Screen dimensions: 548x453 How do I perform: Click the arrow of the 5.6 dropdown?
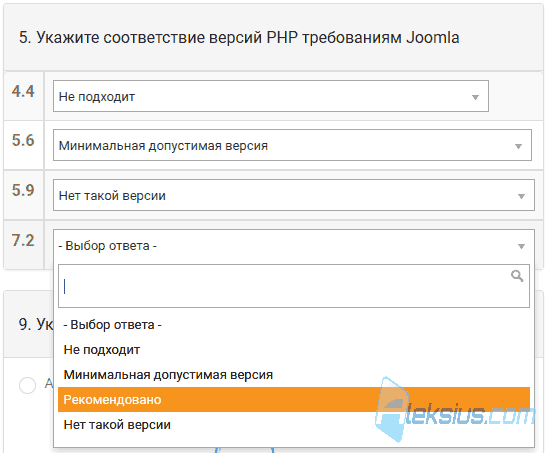[x=518, y=146]
